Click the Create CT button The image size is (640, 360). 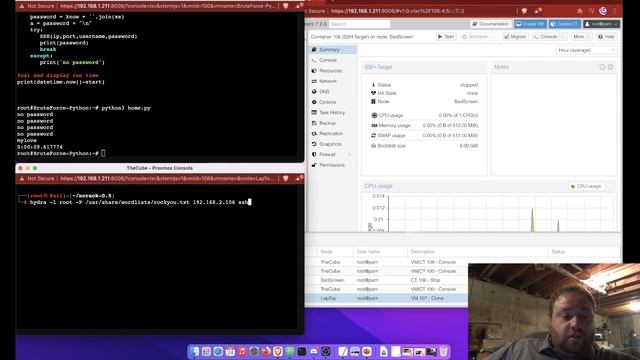565,24
